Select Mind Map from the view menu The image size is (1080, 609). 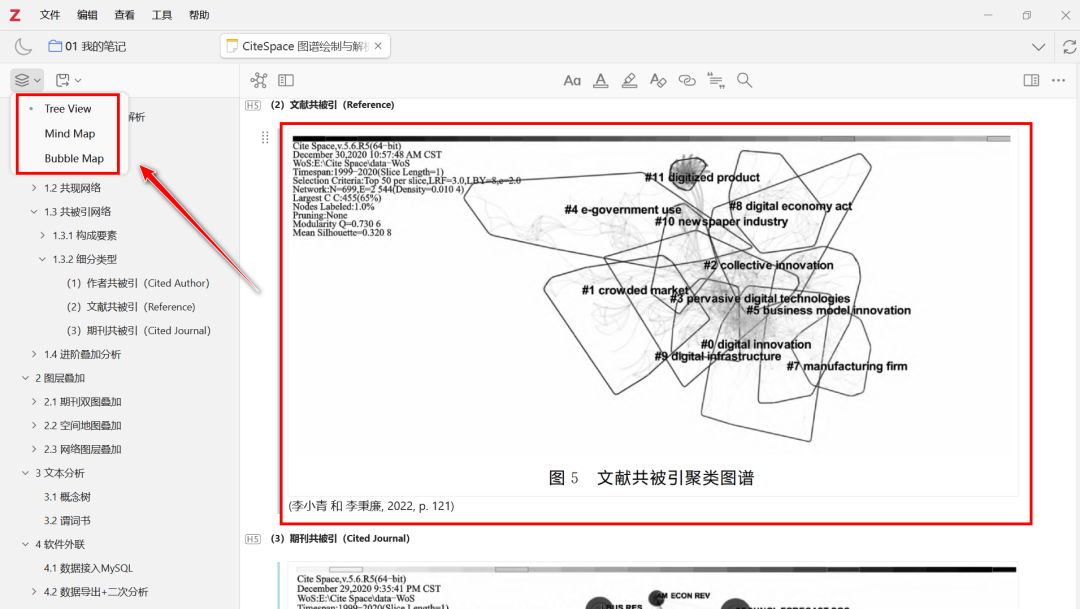point(70,133)
